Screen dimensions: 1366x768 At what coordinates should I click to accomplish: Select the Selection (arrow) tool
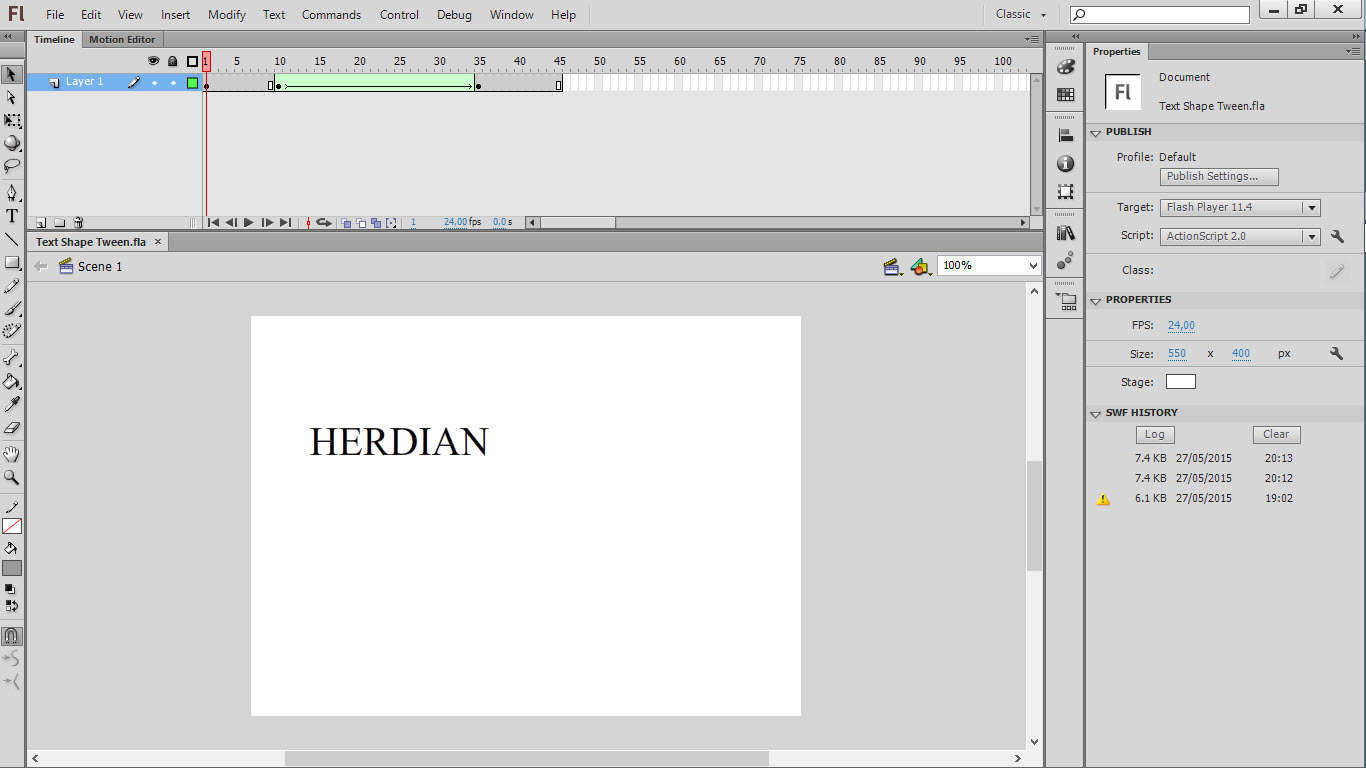pos(12,74)
